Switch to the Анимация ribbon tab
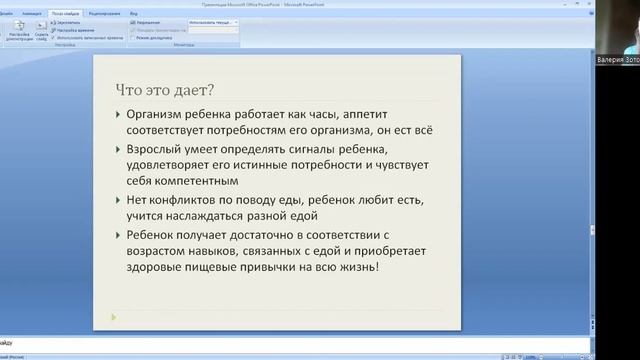Screen dimensions: 640x360 31,13
